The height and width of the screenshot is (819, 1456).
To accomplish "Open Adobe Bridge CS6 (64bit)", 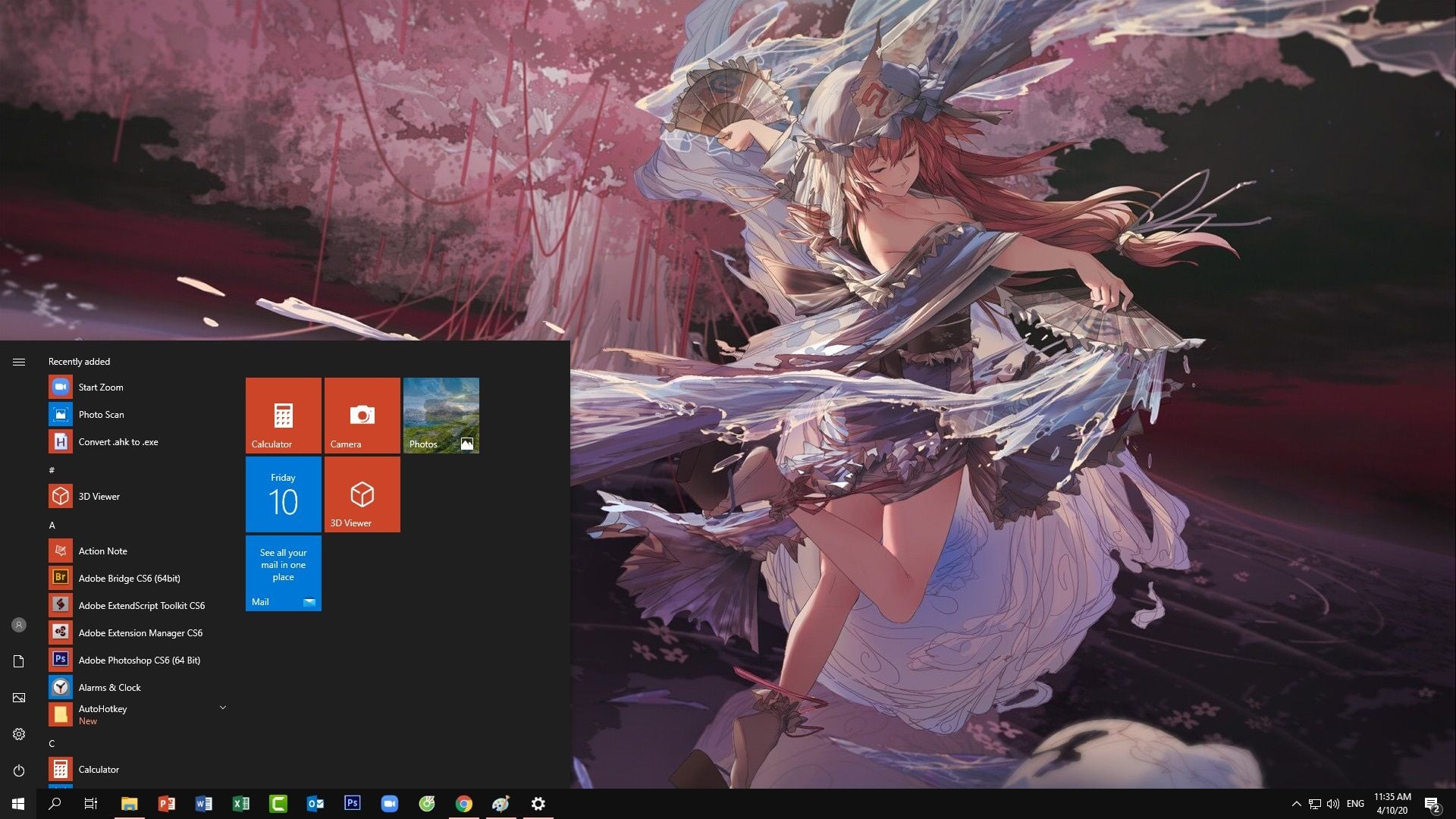I will click(x=130, y=578).
